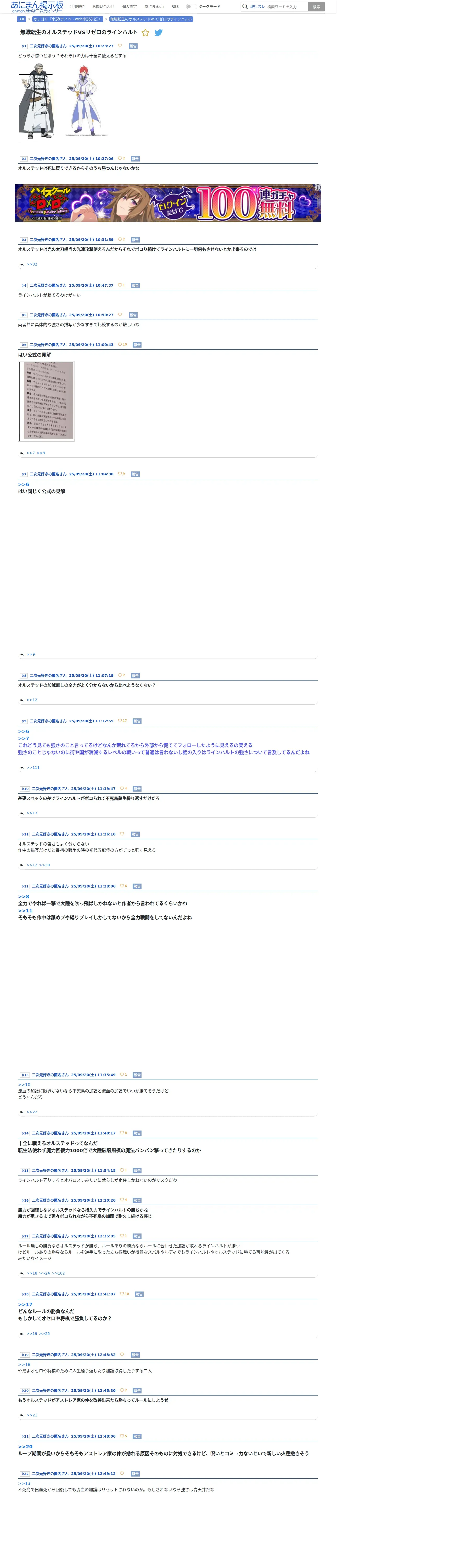Click the breadcrumb thread title link
This screenshot has height=1568, width=474.
[151, 19]
